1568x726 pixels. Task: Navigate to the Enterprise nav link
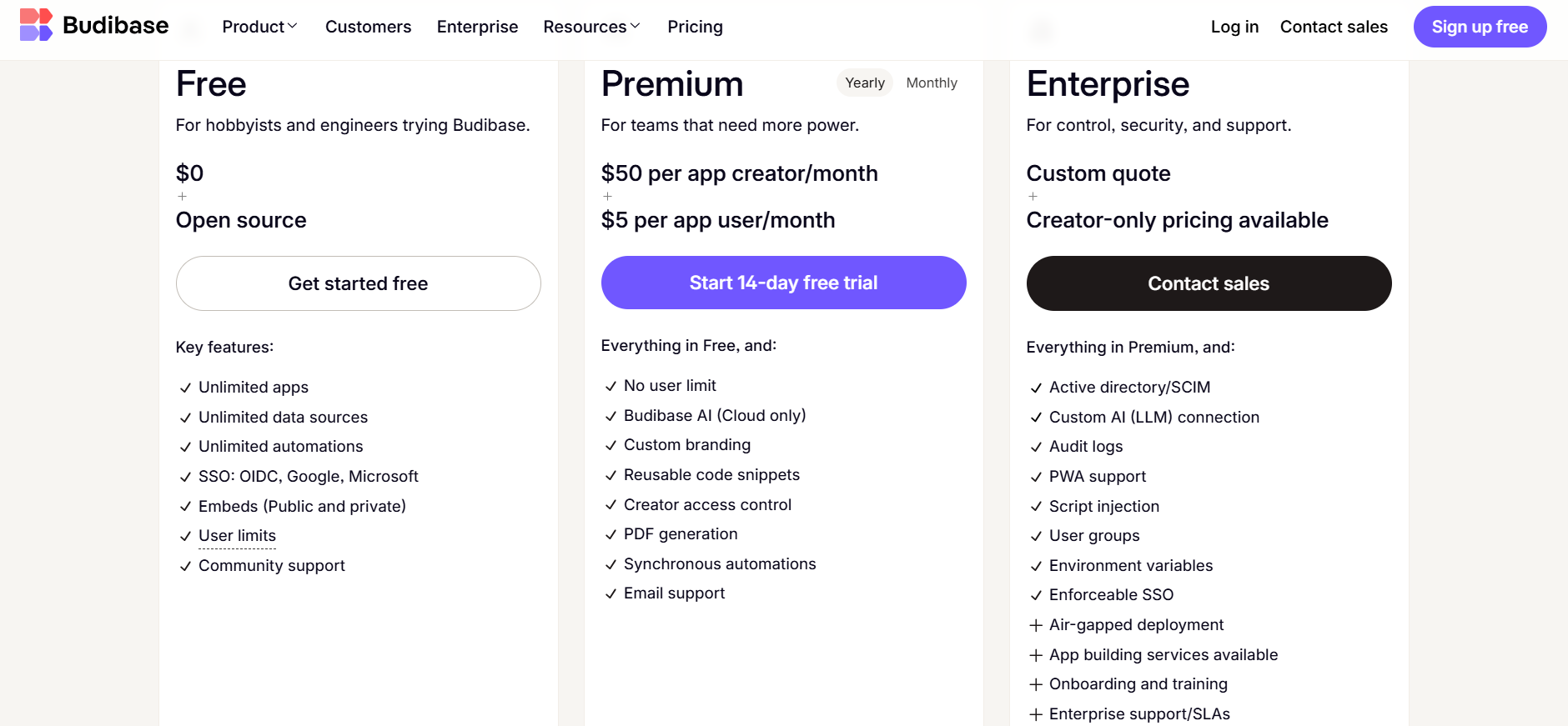pos(477,27)
